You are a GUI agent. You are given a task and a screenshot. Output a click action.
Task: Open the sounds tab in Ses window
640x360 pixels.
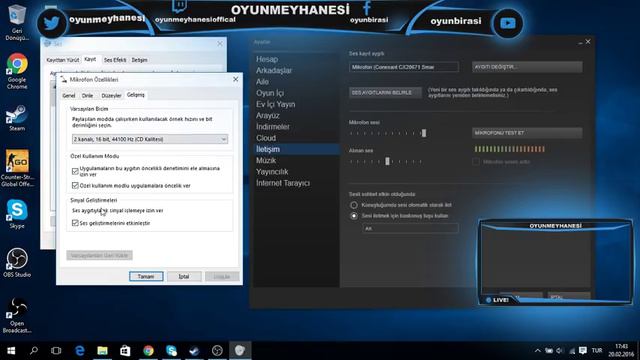pyautogui.click(x=115, y=60)
